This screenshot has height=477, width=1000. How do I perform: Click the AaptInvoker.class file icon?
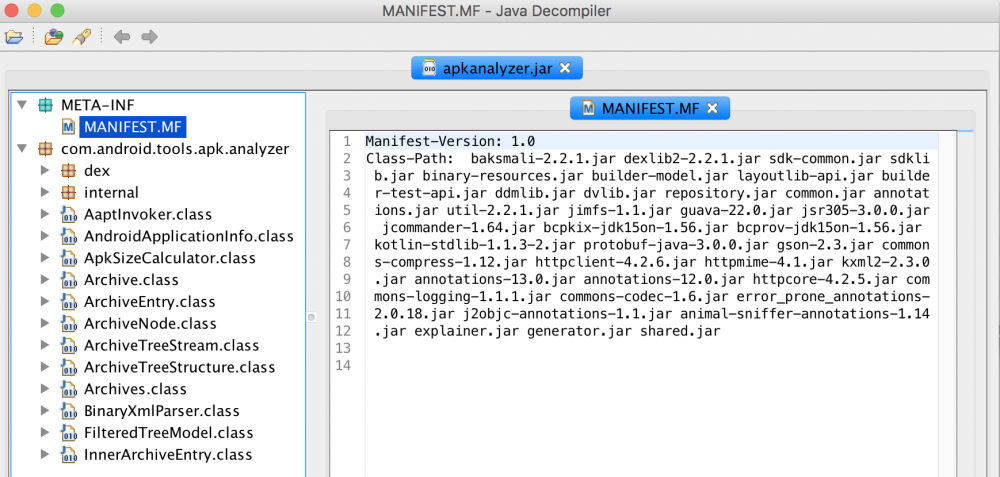coord(68,214)
